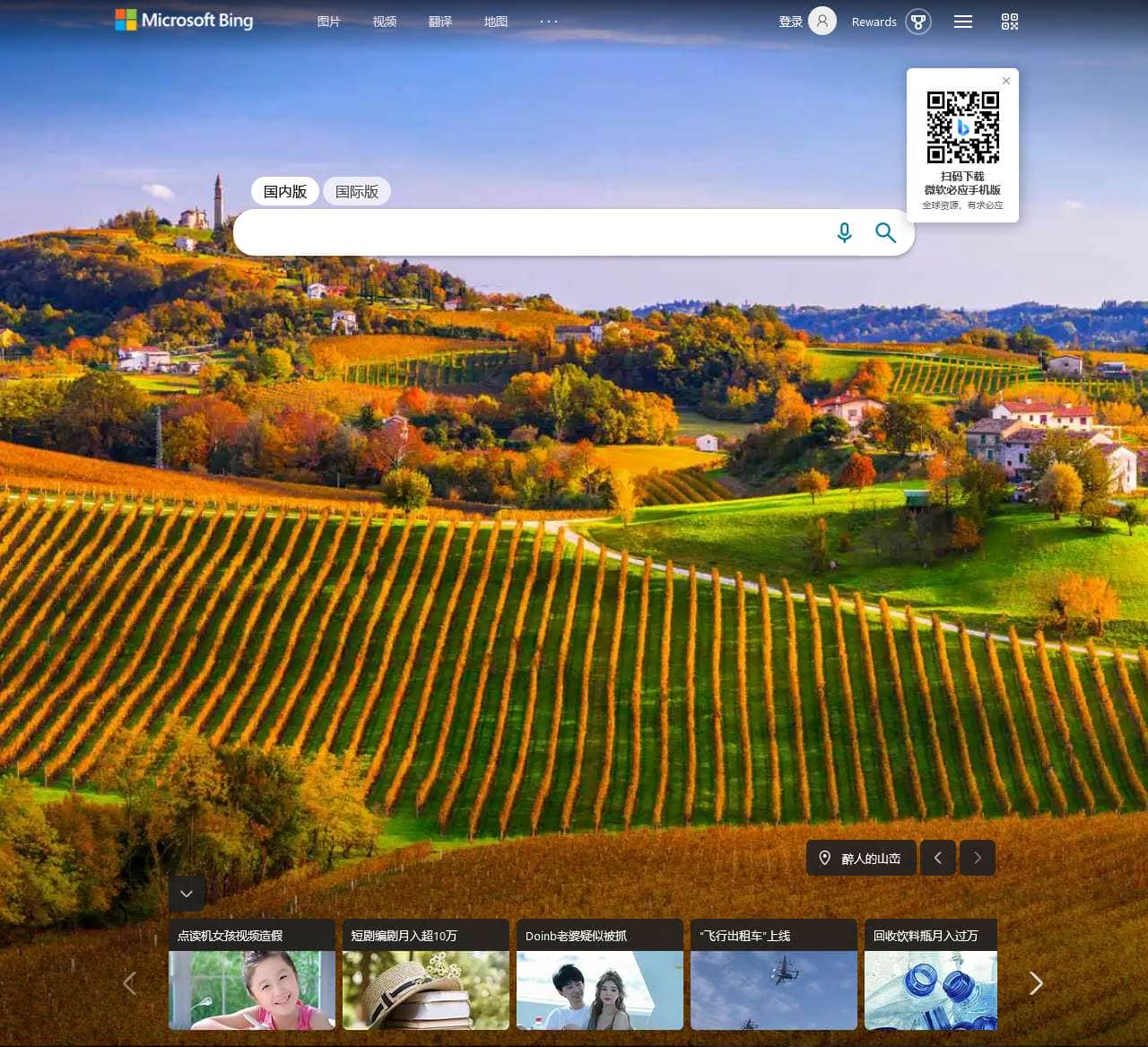Close the QR code download popup
This screenshot has width=1148, height=1047.
(x=1006, y=81)
